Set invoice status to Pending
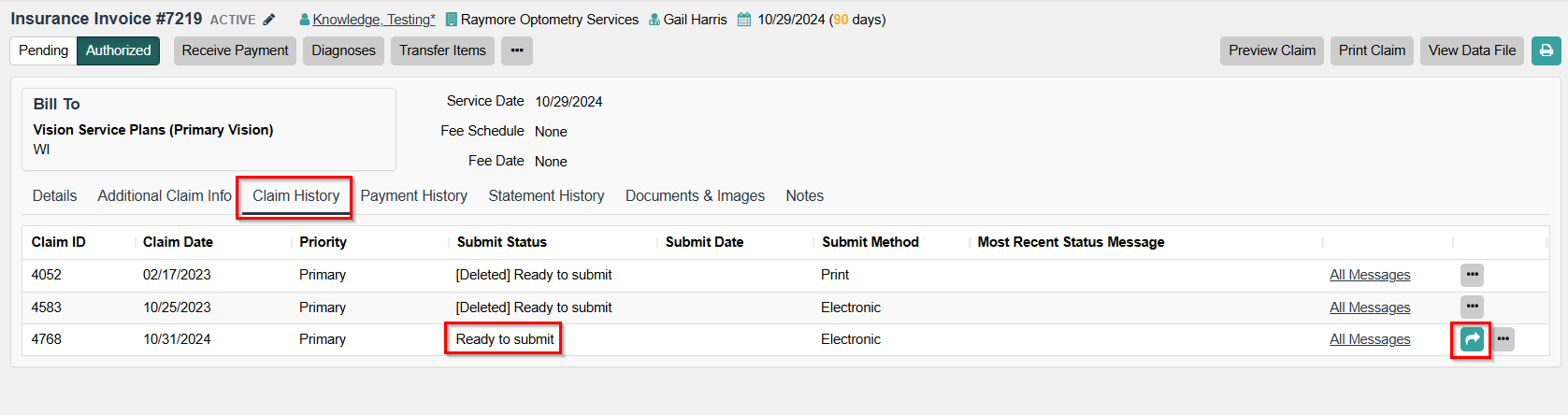Screen dimensions: 1568x415 click(43, 50)
